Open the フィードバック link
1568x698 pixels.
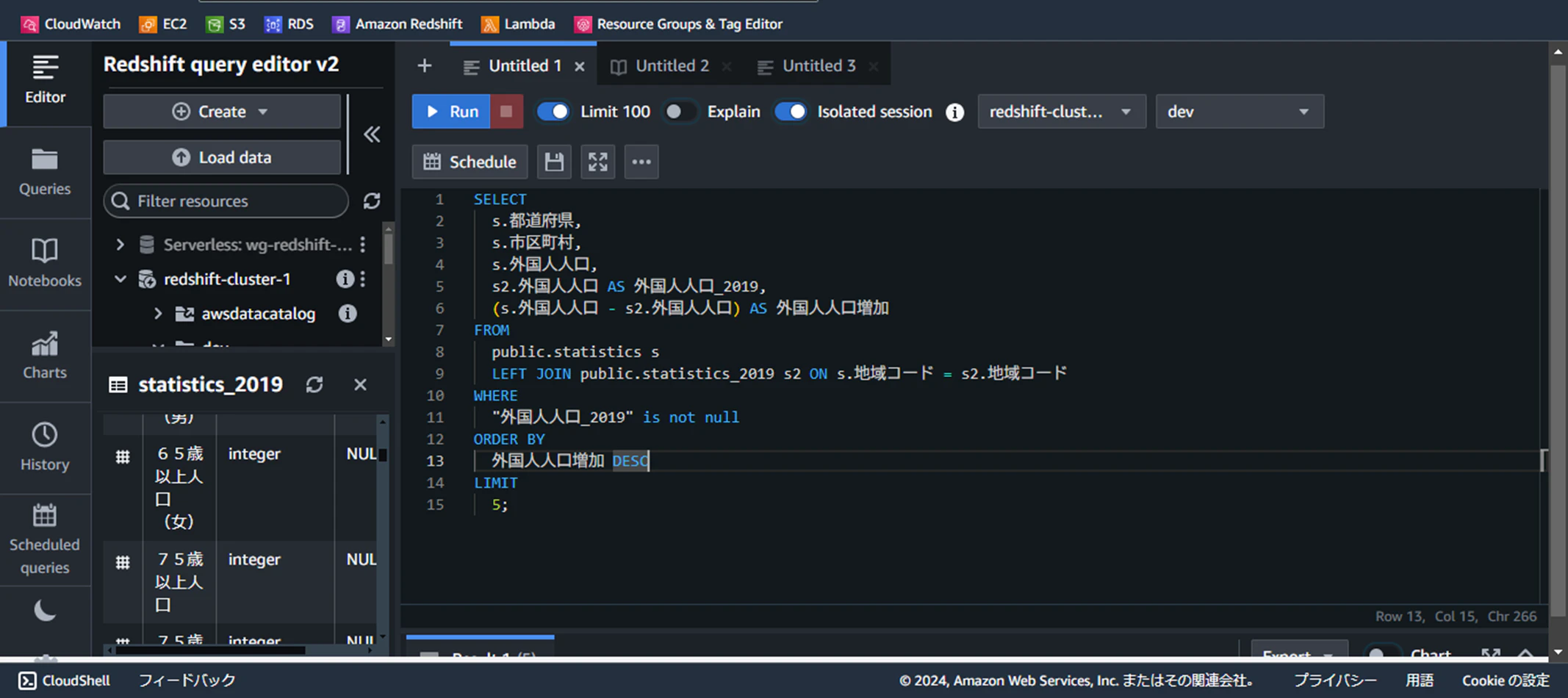pyautogui.click(x=187, y=680)
